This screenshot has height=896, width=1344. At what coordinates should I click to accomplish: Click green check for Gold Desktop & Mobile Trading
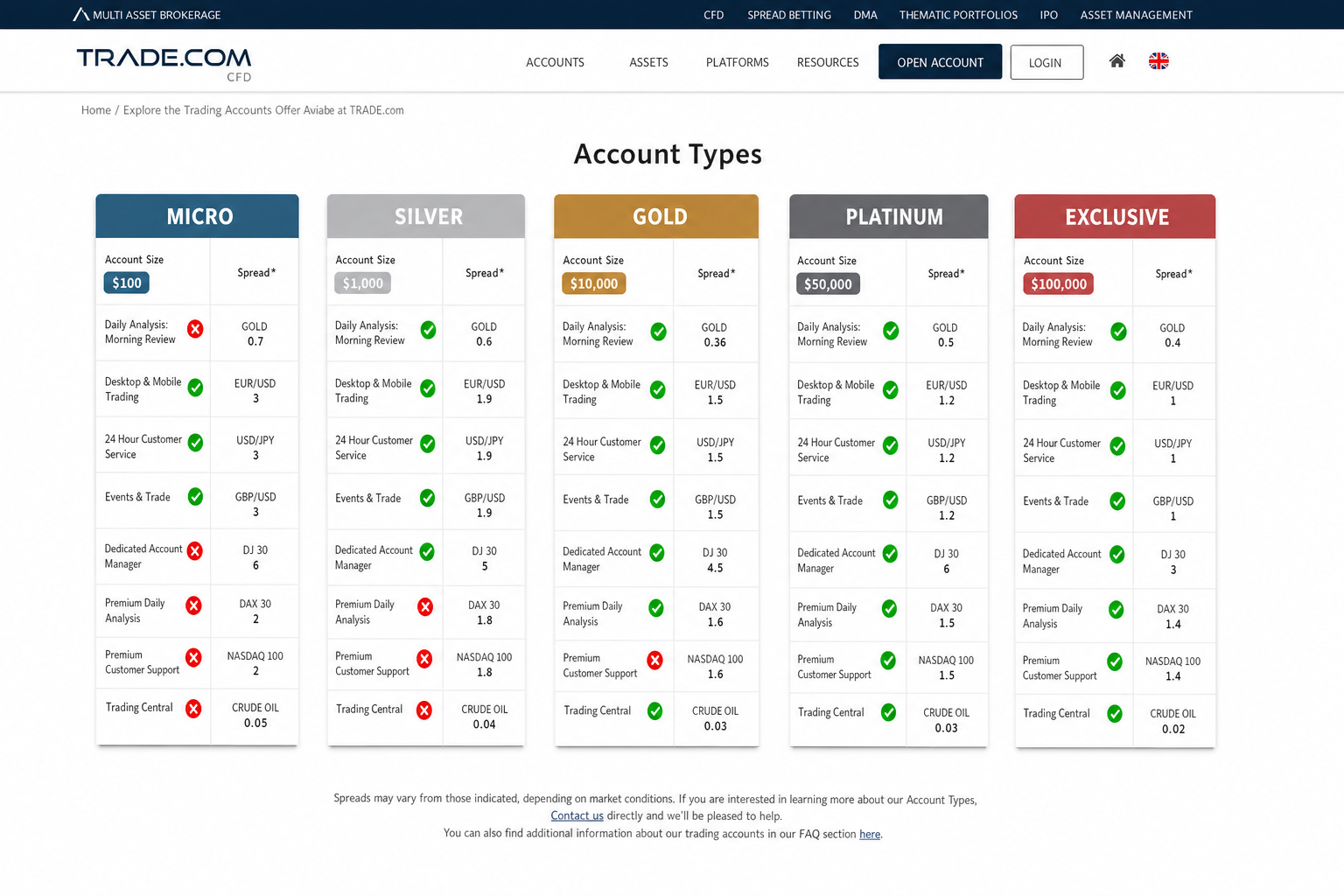click(x=657, y=389)
